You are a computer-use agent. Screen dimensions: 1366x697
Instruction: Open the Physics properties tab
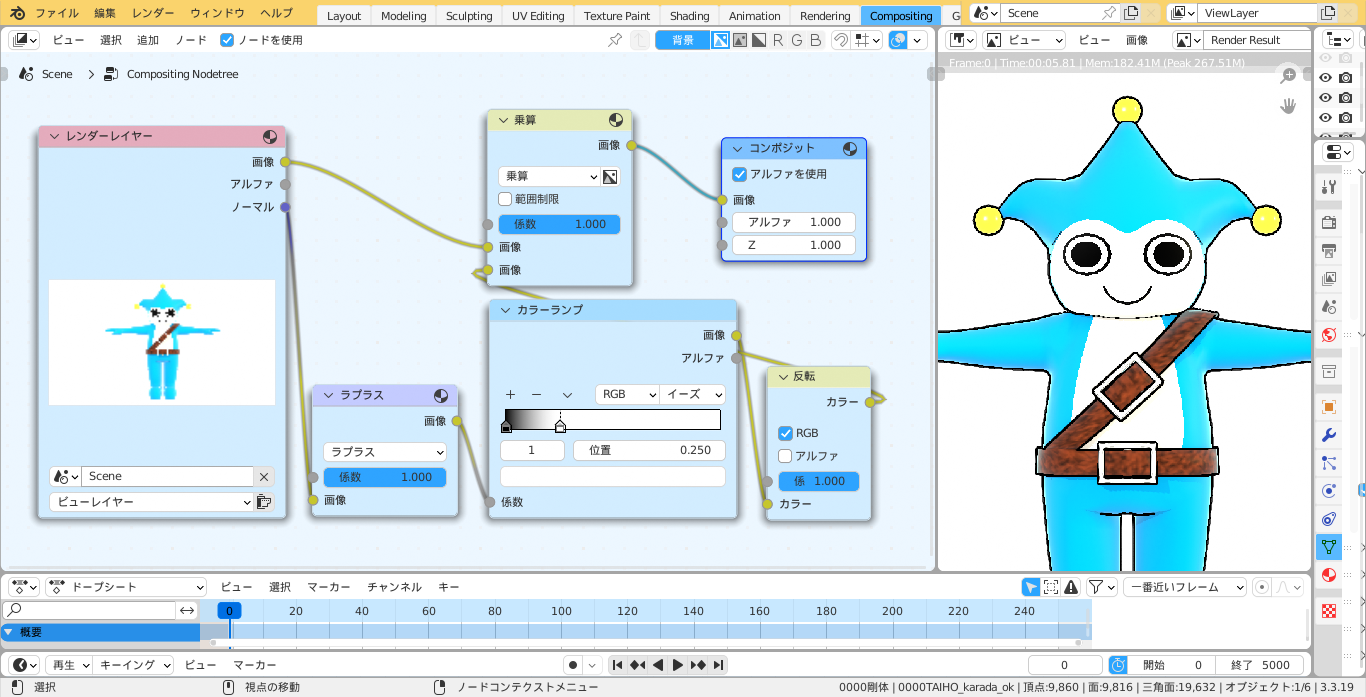click(1329, 491)
